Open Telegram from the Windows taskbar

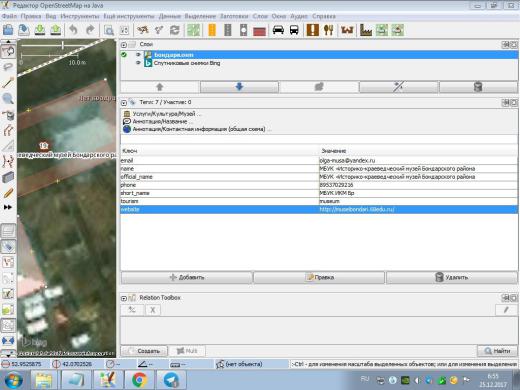tap(172, 380)
